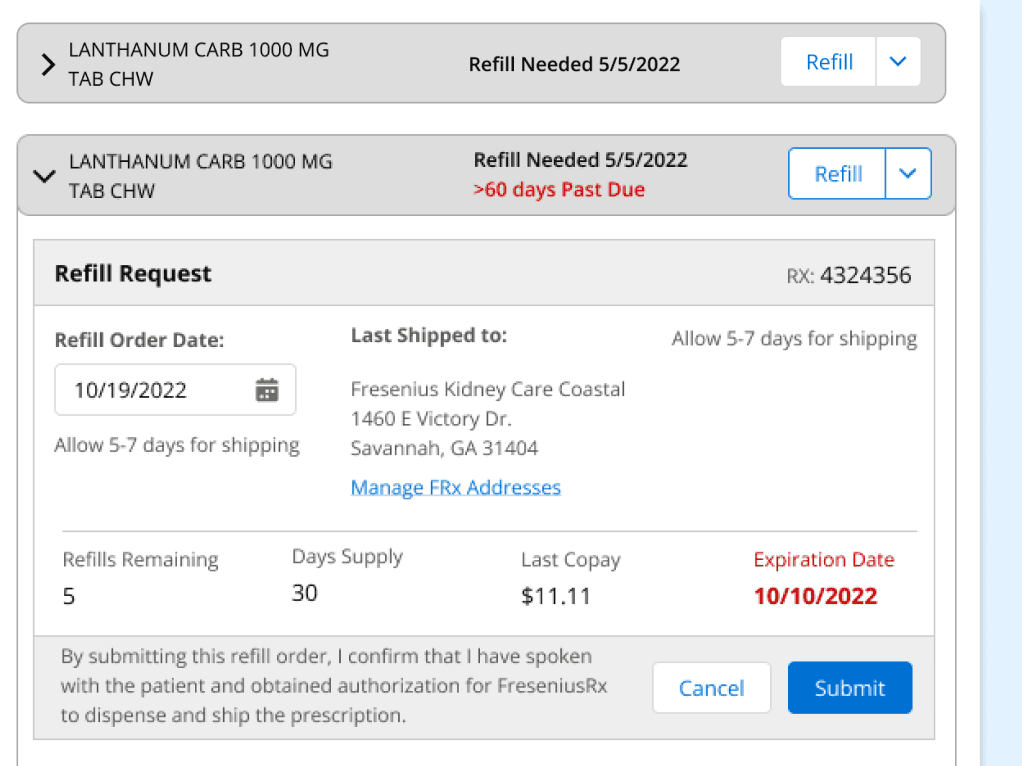Collapse the second Lanthanum Carb row chevron
Screen dimensions: 1022x766
click(43, 176)
